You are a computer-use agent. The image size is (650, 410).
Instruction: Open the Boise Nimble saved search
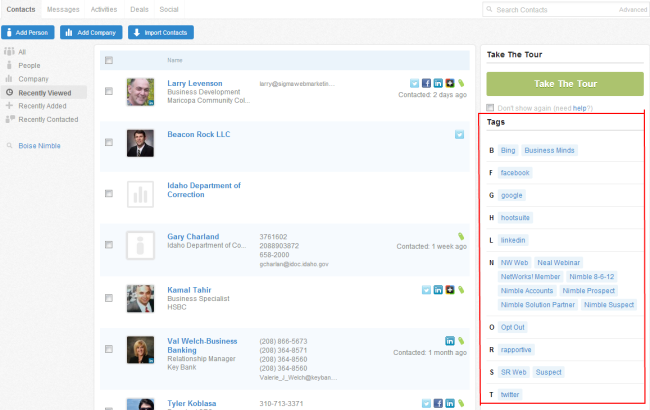coord(39,146)
